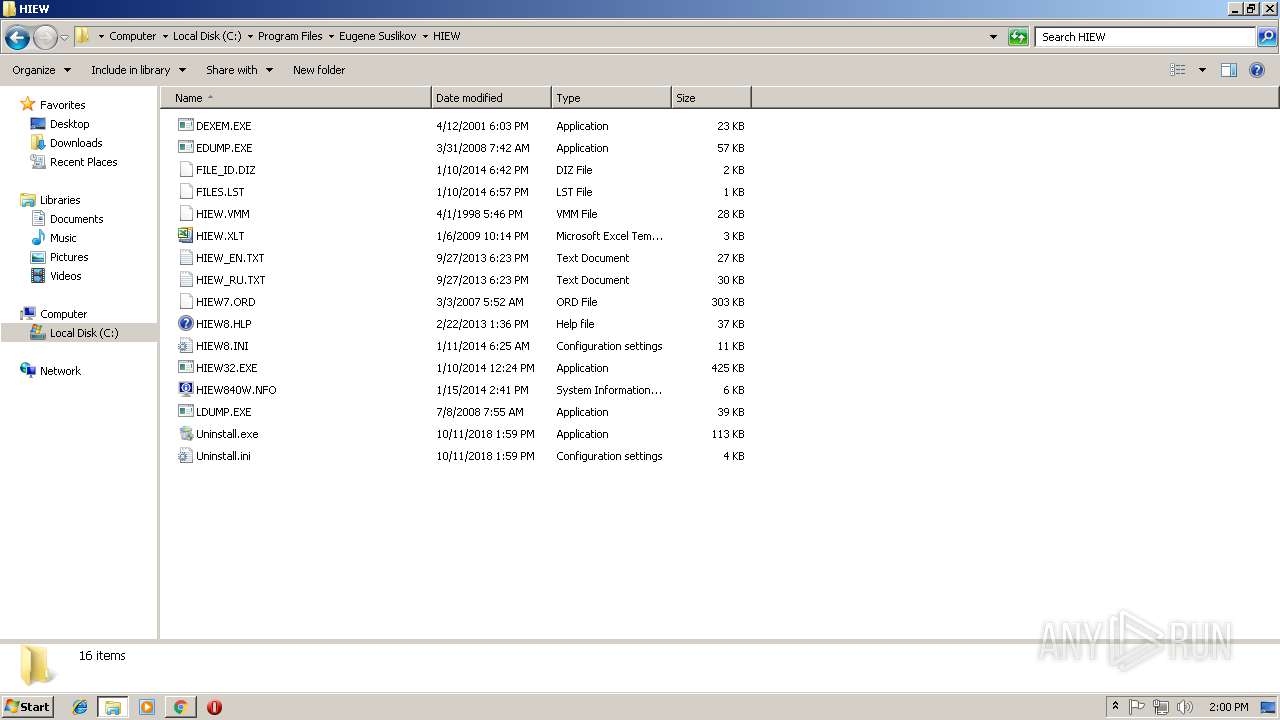Screen dimensions: 1280x720
Task: Open the Share with dropdown
Action: pyautogui.click(x=239, y=70)
